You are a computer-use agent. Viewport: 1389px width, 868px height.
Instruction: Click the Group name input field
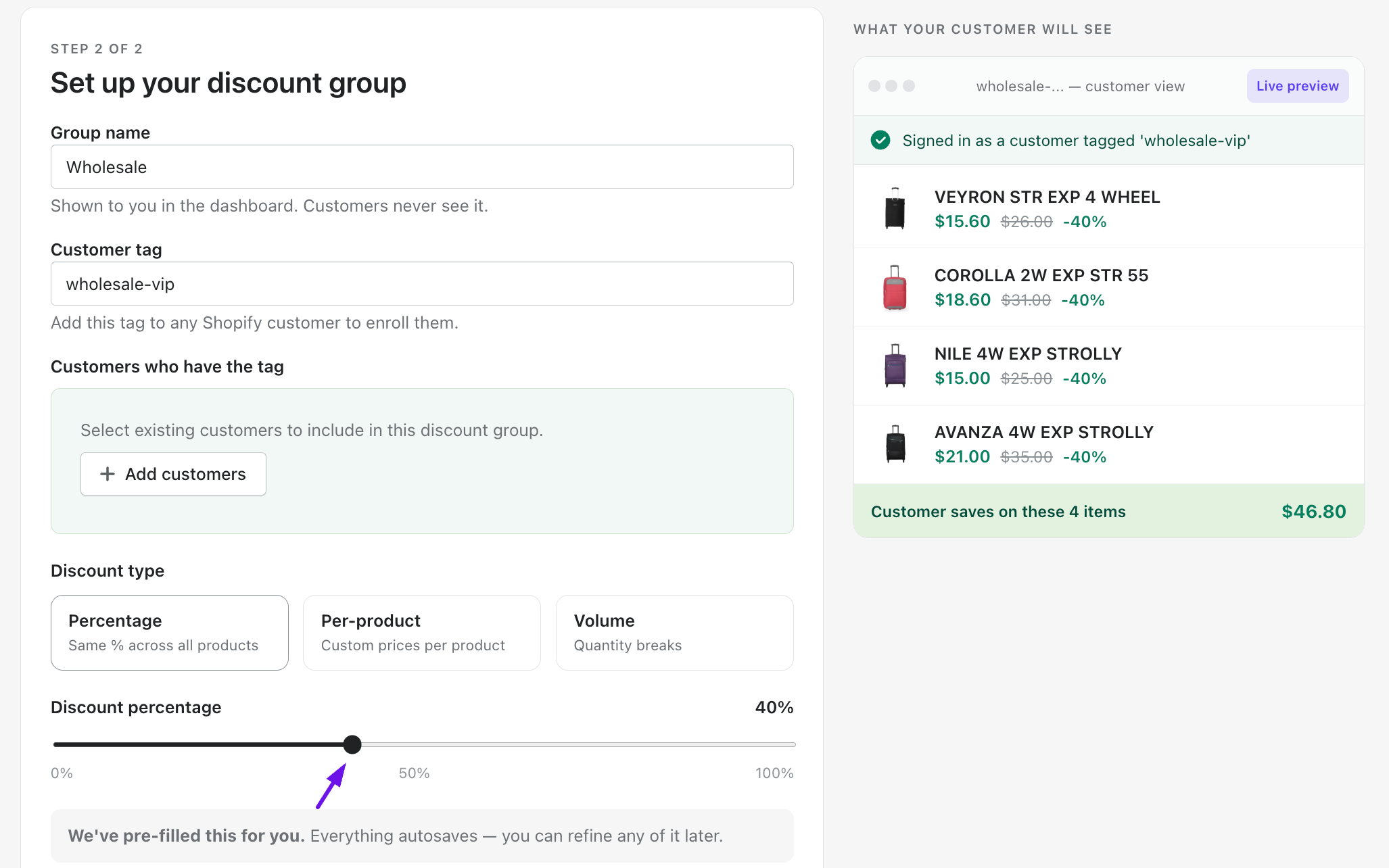tap(422, 167)
